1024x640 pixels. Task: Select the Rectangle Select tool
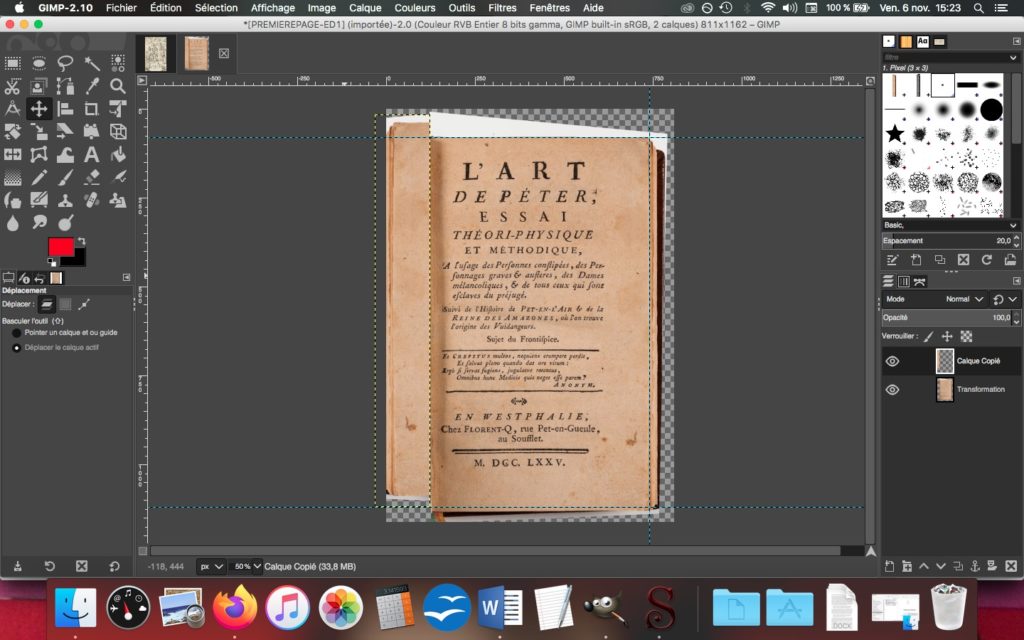(x=12, y=63)
